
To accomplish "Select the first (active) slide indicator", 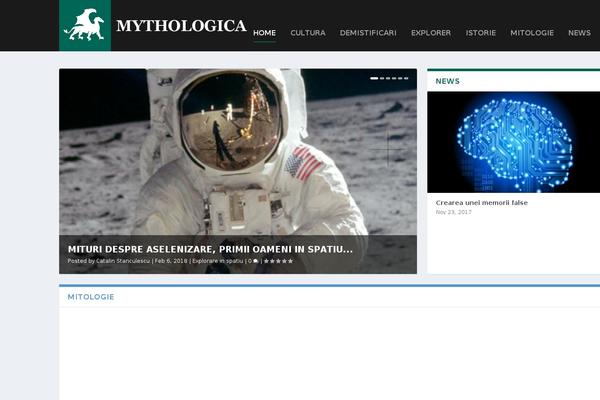I will pyautogui.click(x=374, y=78).
